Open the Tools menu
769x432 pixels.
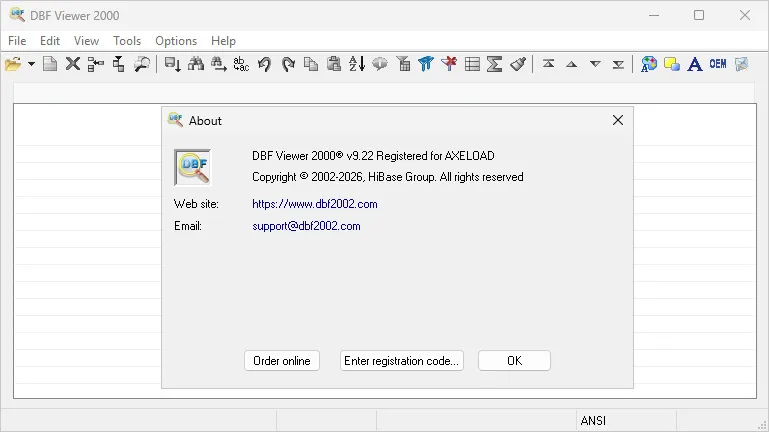tap(127, 41)
